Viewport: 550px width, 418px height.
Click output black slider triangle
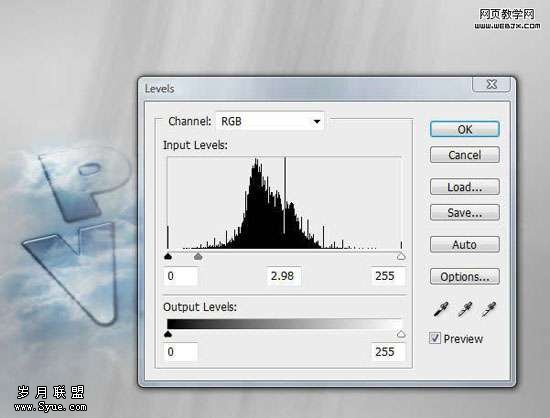coord(168,334)
